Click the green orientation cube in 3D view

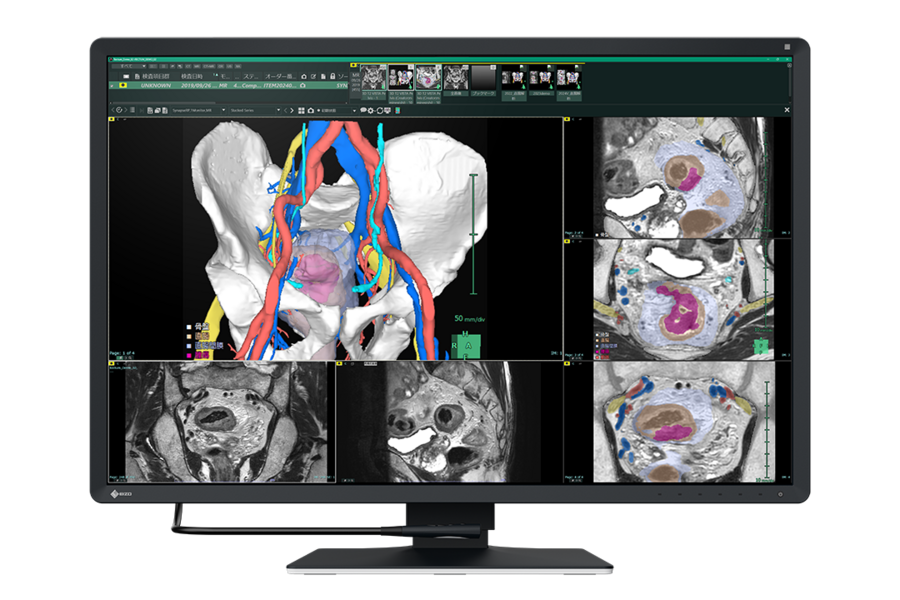(468, 343)
